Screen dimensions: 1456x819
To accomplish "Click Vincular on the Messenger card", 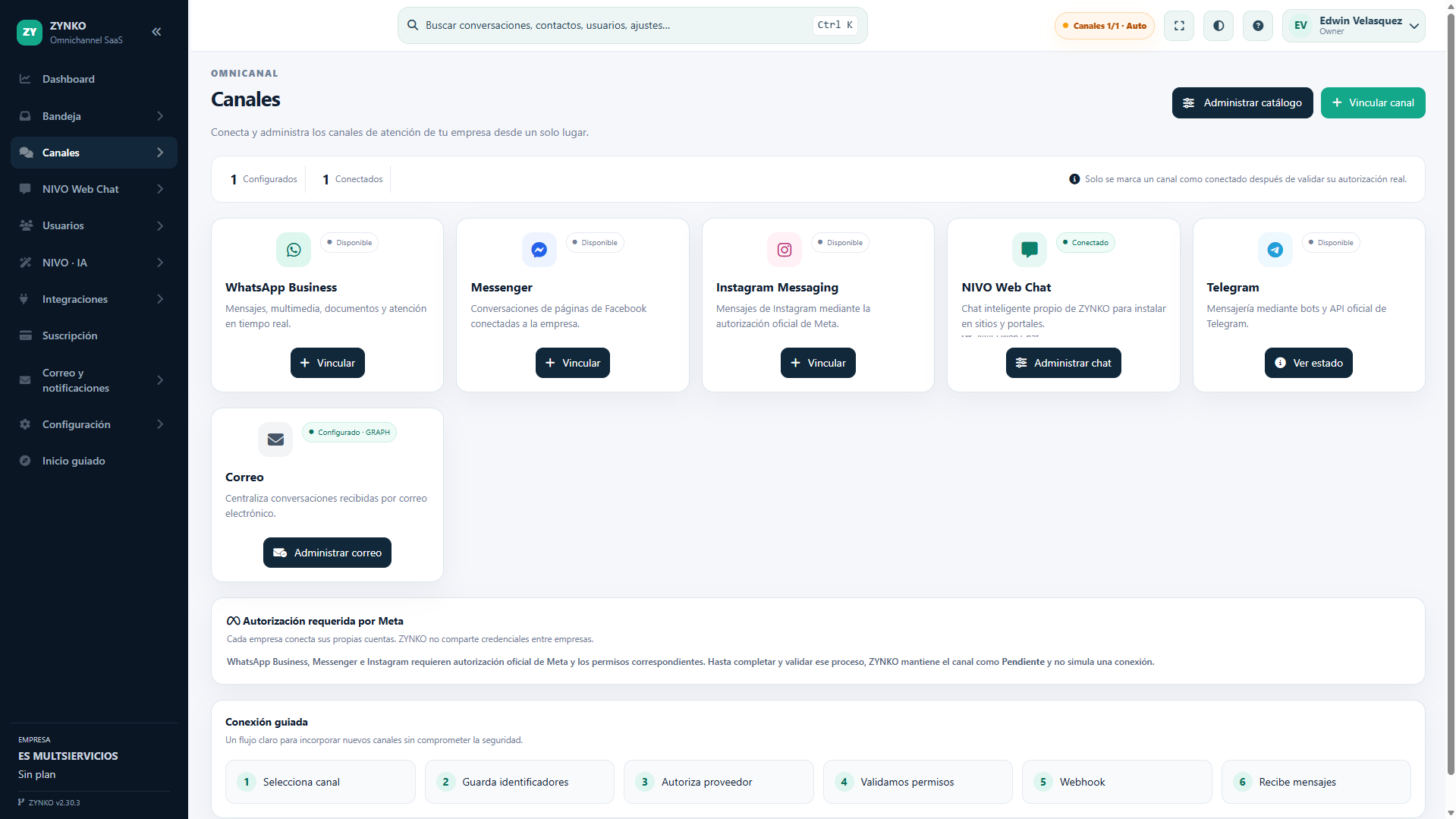I will pyautogui.click(x=573, y=363).
